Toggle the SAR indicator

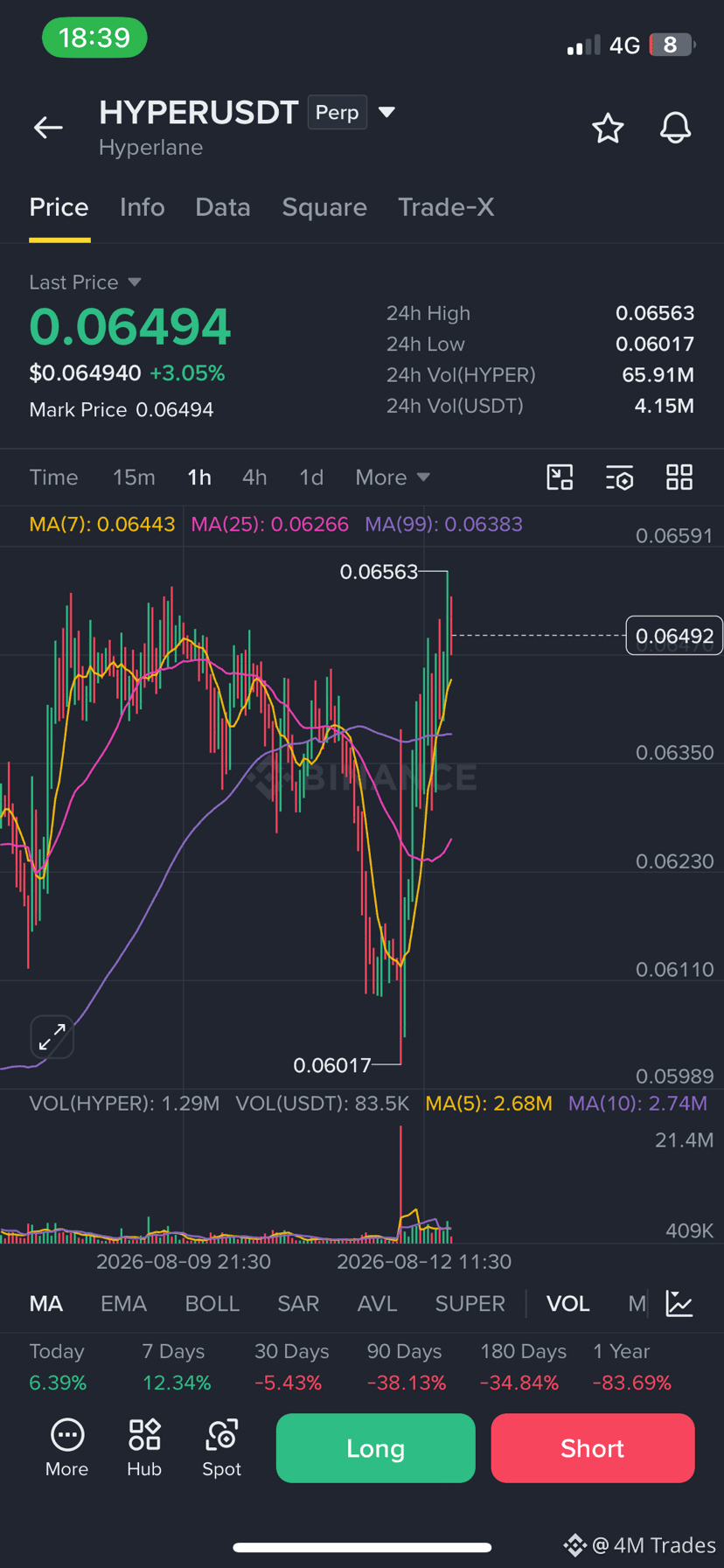298,1304
